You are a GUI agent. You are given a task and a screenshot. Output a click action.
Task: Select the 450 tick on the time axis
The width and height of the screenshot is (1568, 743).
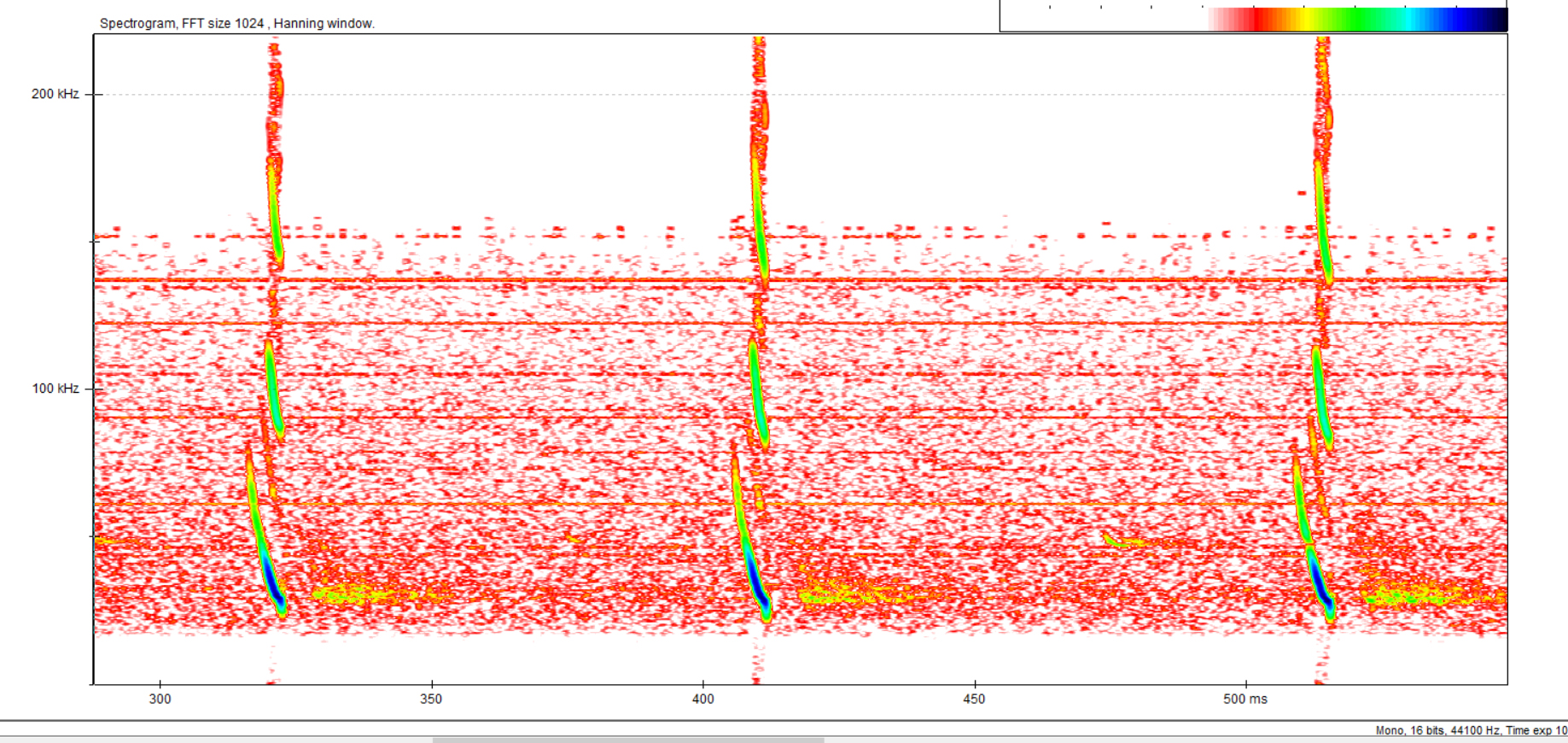coord(974,699)
